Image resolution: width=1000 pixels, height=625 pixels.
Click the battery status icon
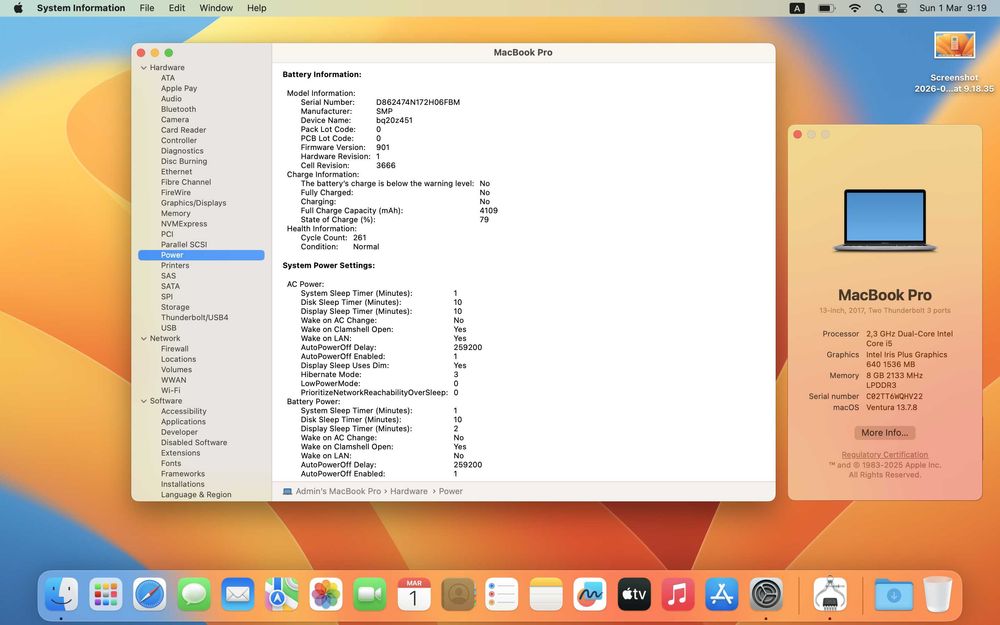pyautogui.click(x=827, y=8)
